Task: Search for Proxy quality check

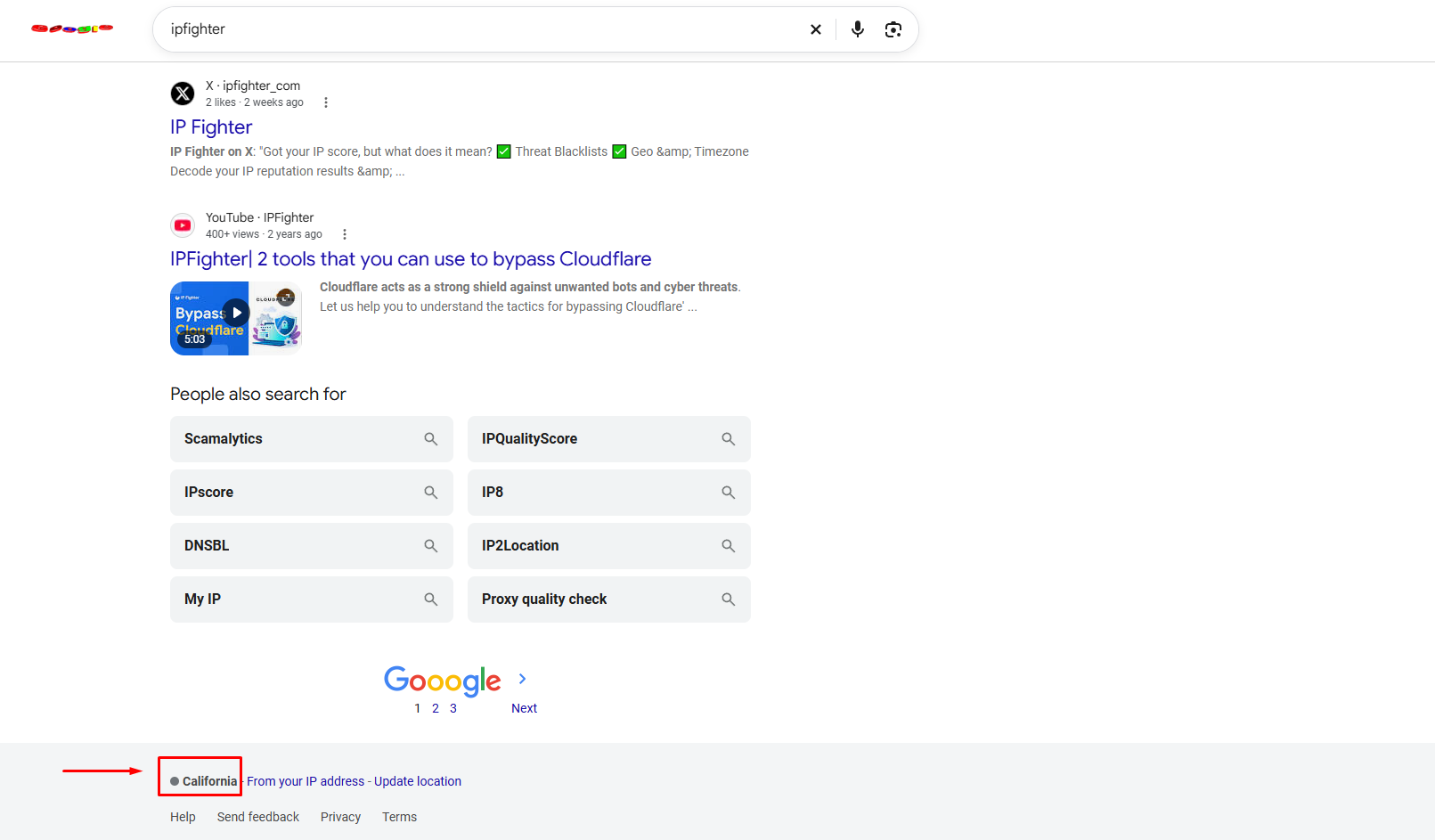Action: pyautogui.click(x=609, y=599)
